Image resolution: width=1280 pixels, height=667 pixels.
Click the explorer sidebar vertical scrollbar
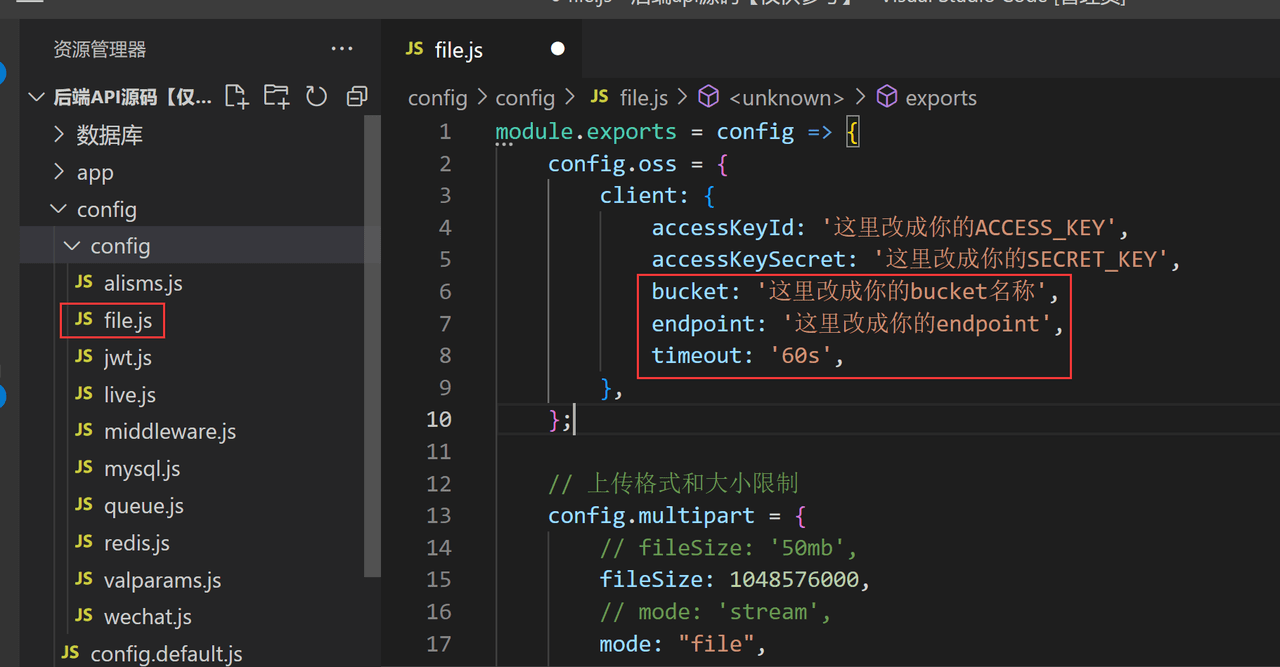[372, 345]
